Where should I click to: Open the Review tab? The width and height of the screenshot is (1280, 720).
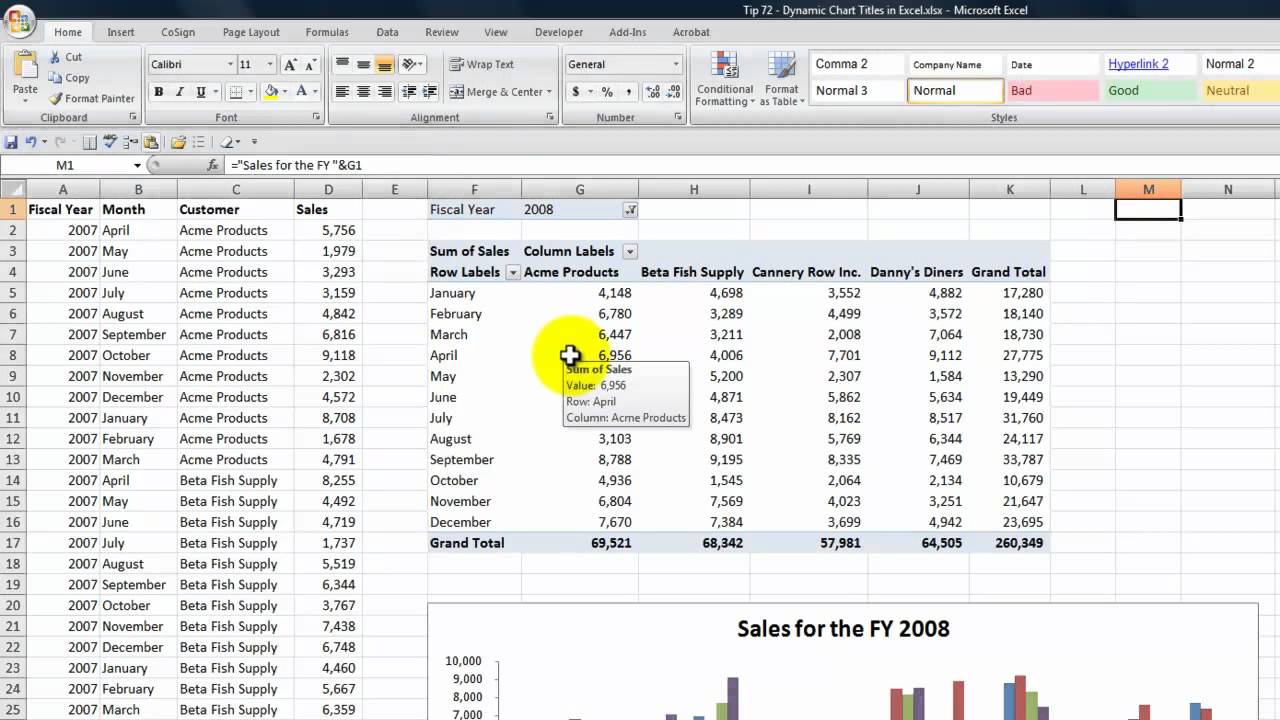coord(442,32)
